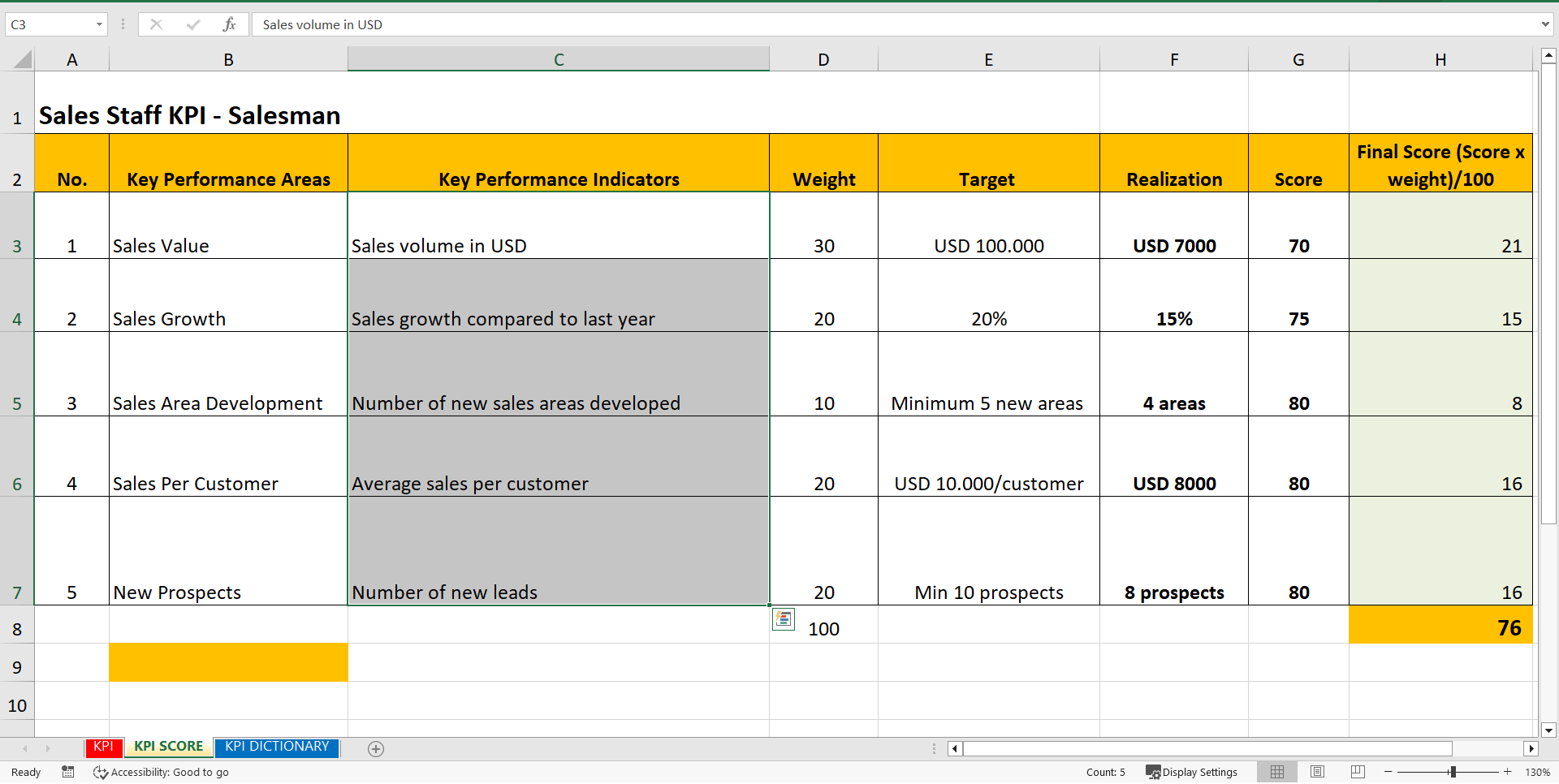Select the total final score 76 cell

coord(1440,625)
